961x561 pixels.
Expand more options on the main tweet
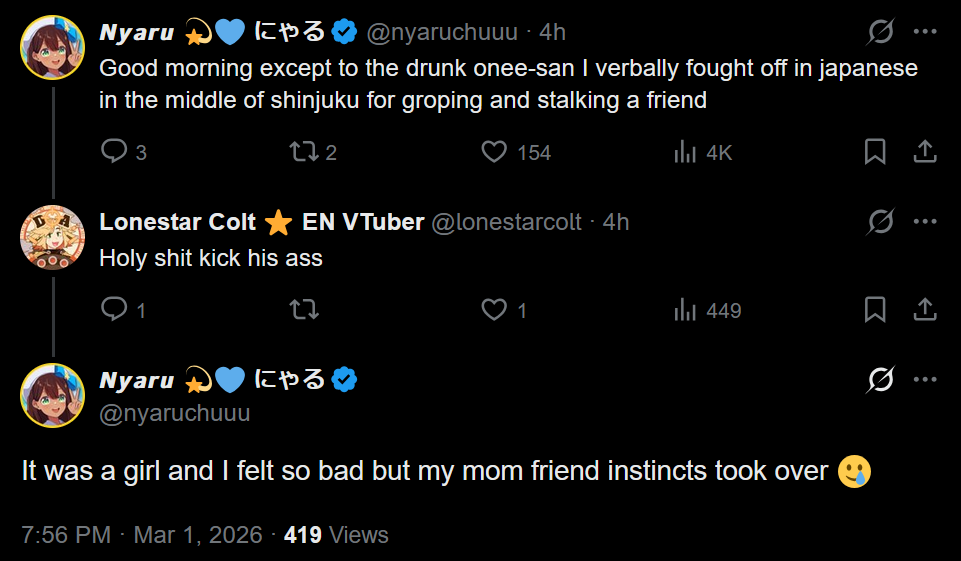pyautogui.click(x=925, y=380)
